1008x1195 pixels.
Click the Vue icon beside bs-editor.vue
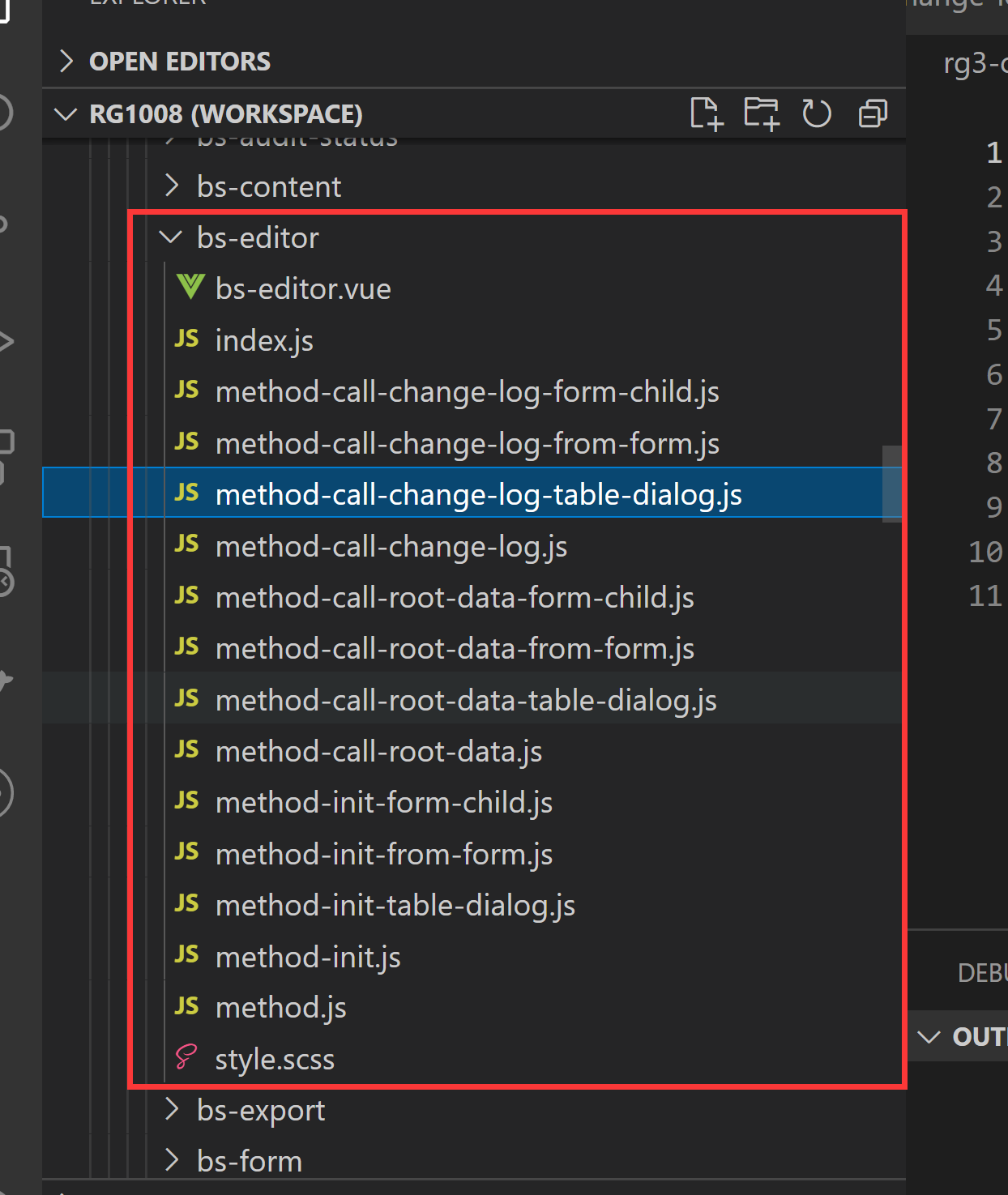(x=190, y=287)
